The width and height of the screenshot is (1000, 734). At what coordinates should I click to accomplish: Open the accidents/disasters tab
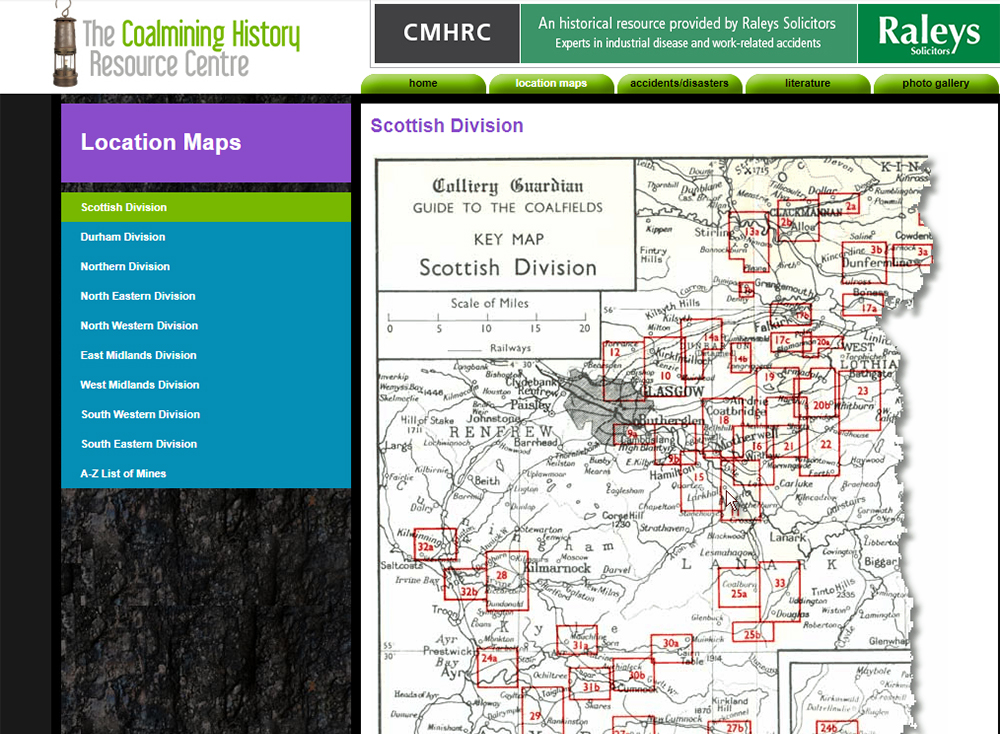coord(679,84)
